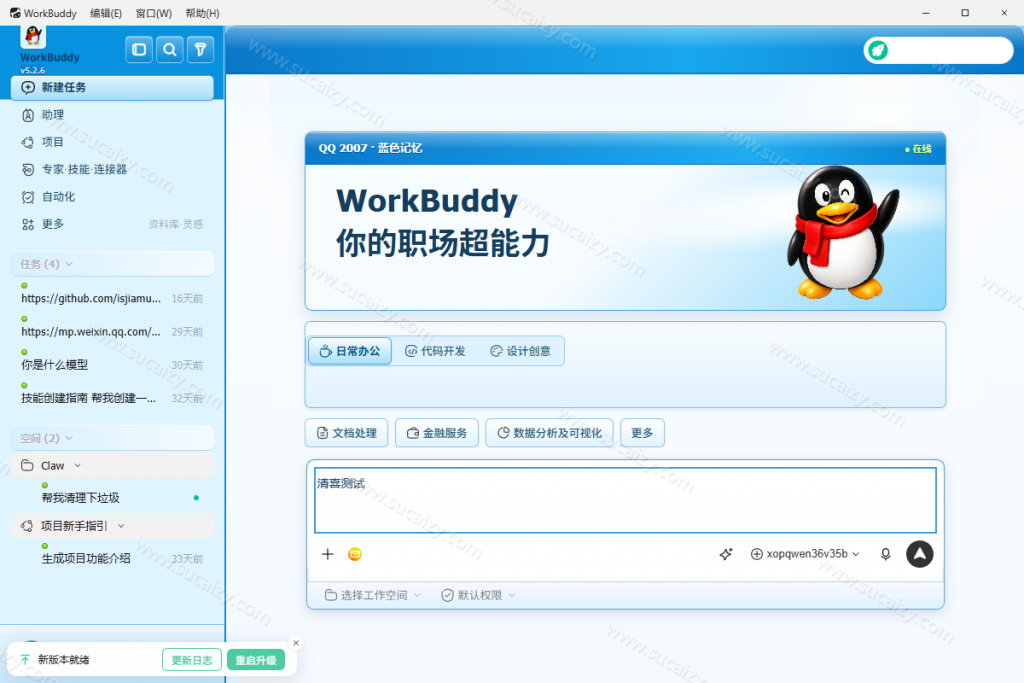The height and width of the screenshot is (683, 1024).
Task: Open model dropdown xopqwen36v35b
Action: [x=805, y=554]
